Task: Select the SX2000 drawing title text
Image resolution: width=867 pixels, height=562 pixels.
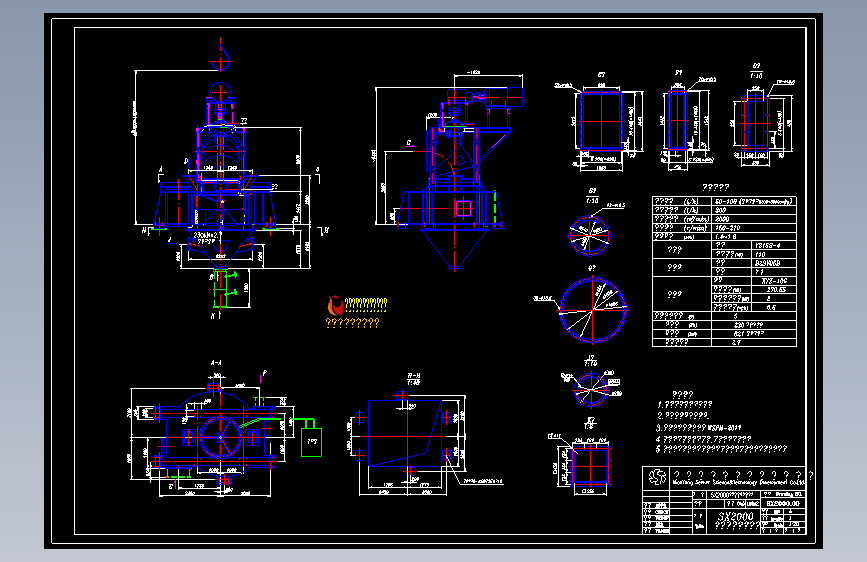Action: (735, 516)
